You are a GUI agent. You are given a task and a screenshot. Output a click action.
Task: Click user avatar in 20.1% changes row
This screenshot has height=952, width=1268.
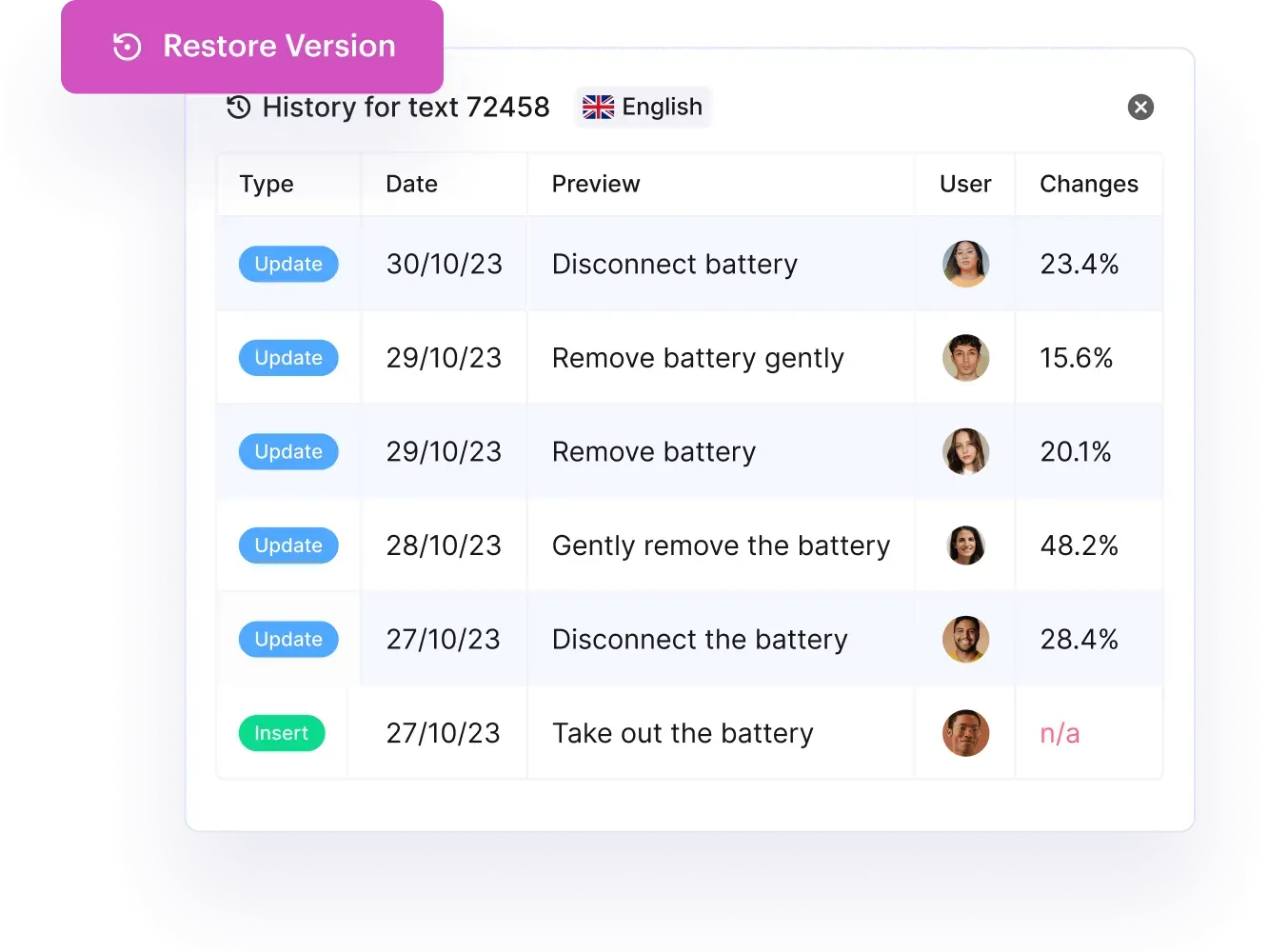click(965, 451)
